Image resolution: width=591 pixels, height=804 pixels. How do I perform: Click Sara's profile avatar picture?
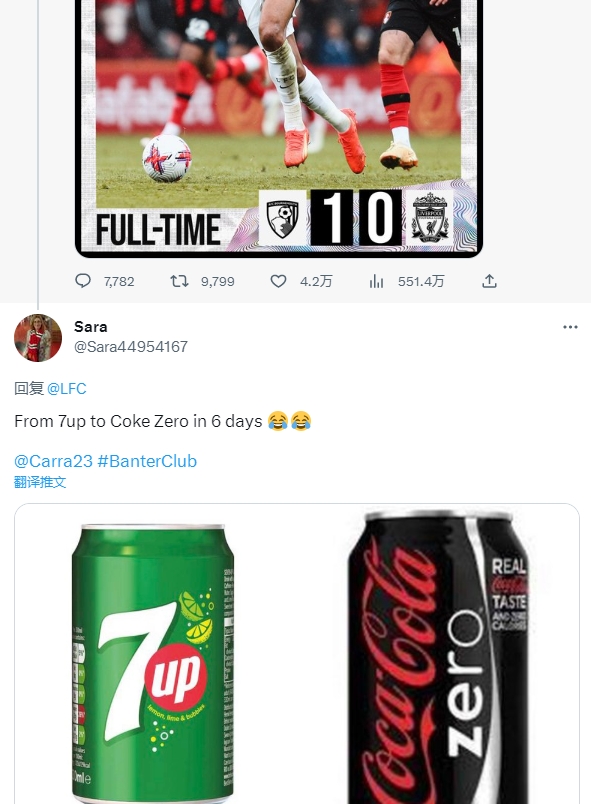tap(38, 338)
